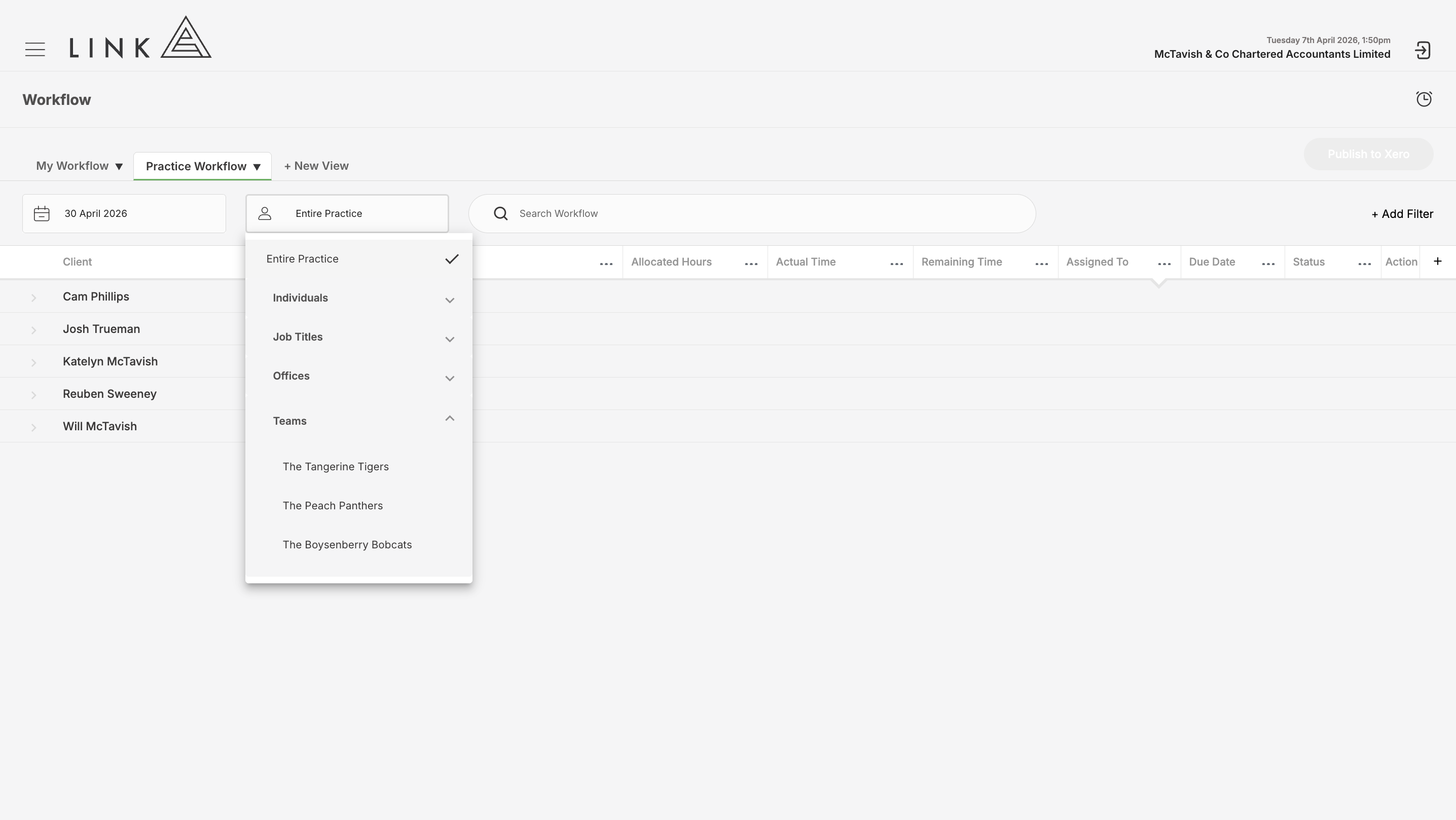The width and height of the screenshot is (1456, 820).
Task: Create a new view with + New View
Action: click(x=316, y=166)
